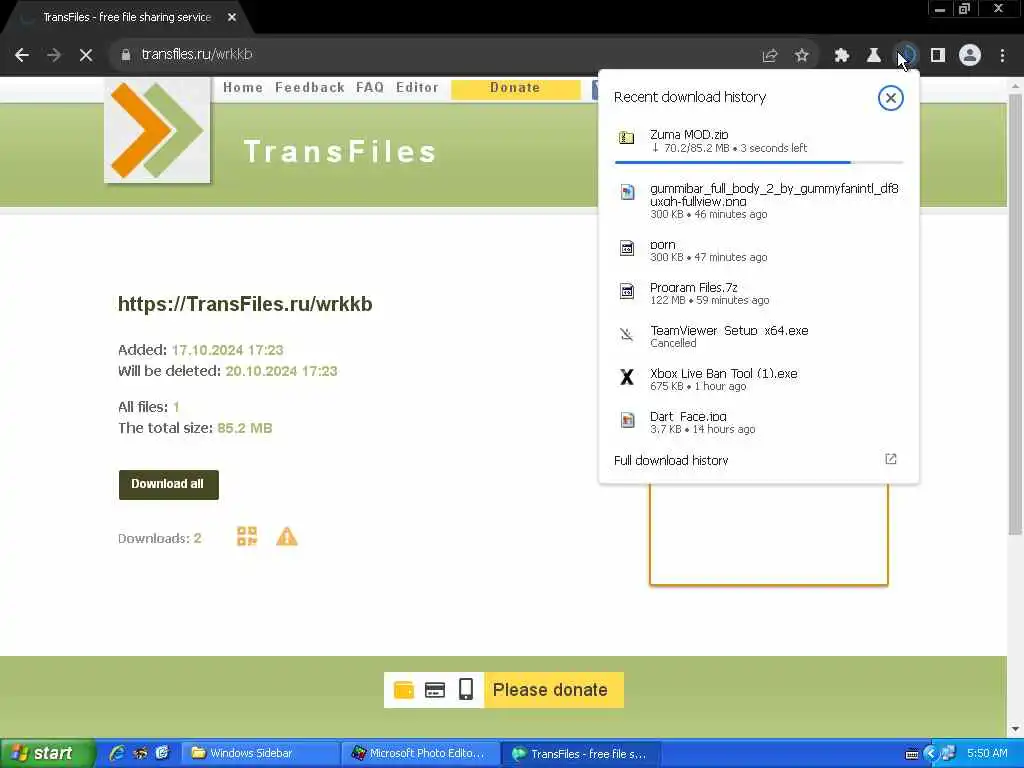Click the Dart_Face.jpg download entry
This screenshot has height=768, width=1024.
759,423
